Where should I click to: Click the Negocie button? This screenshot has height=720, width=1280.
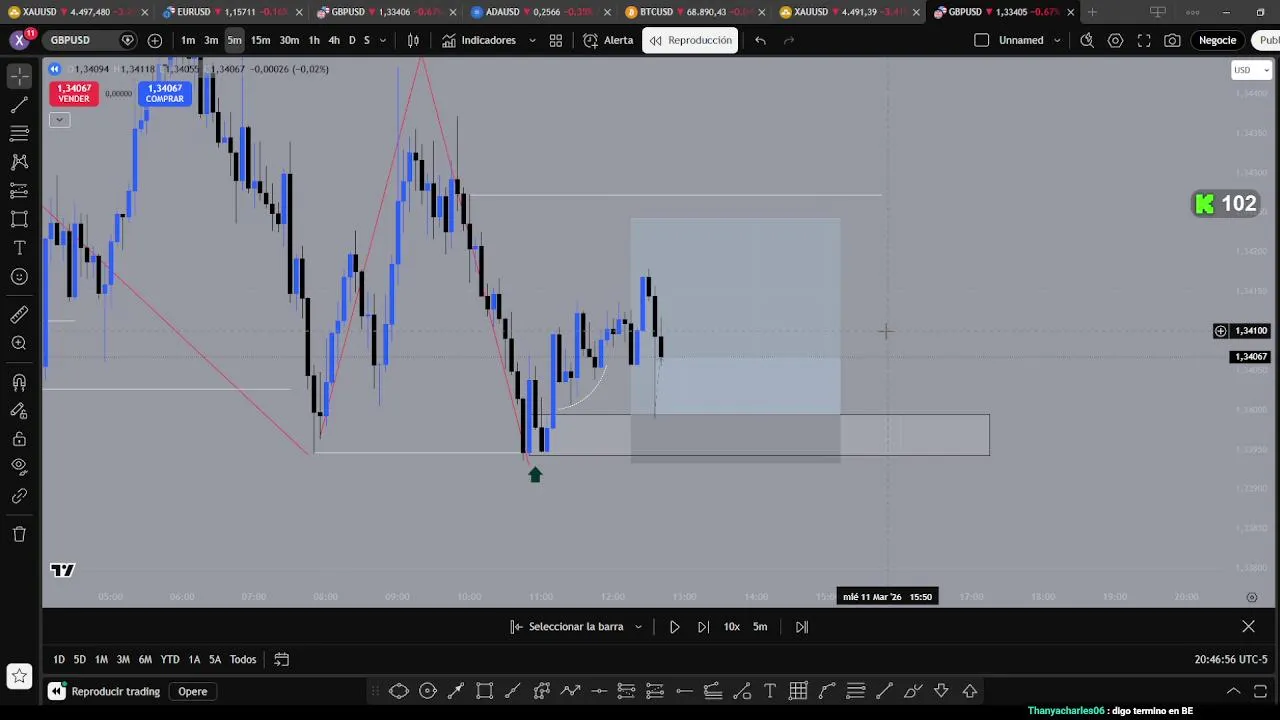click(1217, 40)
